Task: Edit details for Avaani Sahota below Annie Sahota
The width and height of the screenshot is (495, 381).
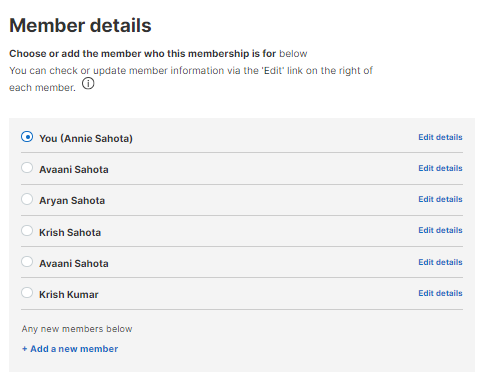Action: pyautogui.click(x=440, y=168)
